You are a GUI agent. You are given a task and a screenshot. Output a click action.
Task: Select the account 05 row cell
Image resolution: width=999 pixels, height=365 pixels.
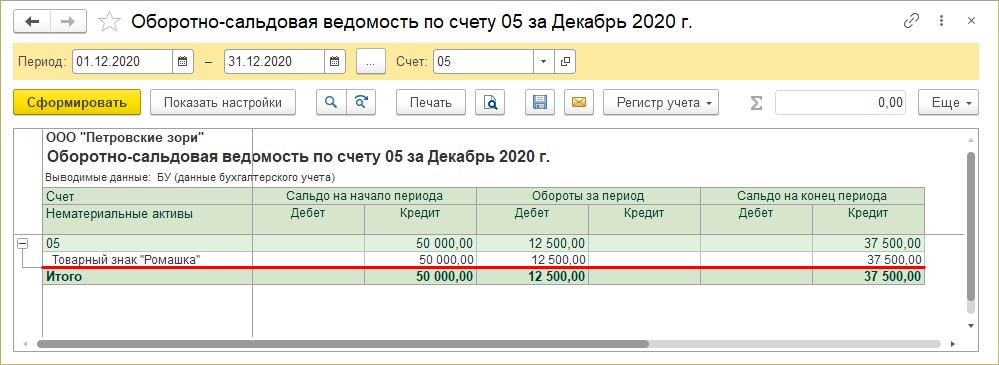[148, 243]
